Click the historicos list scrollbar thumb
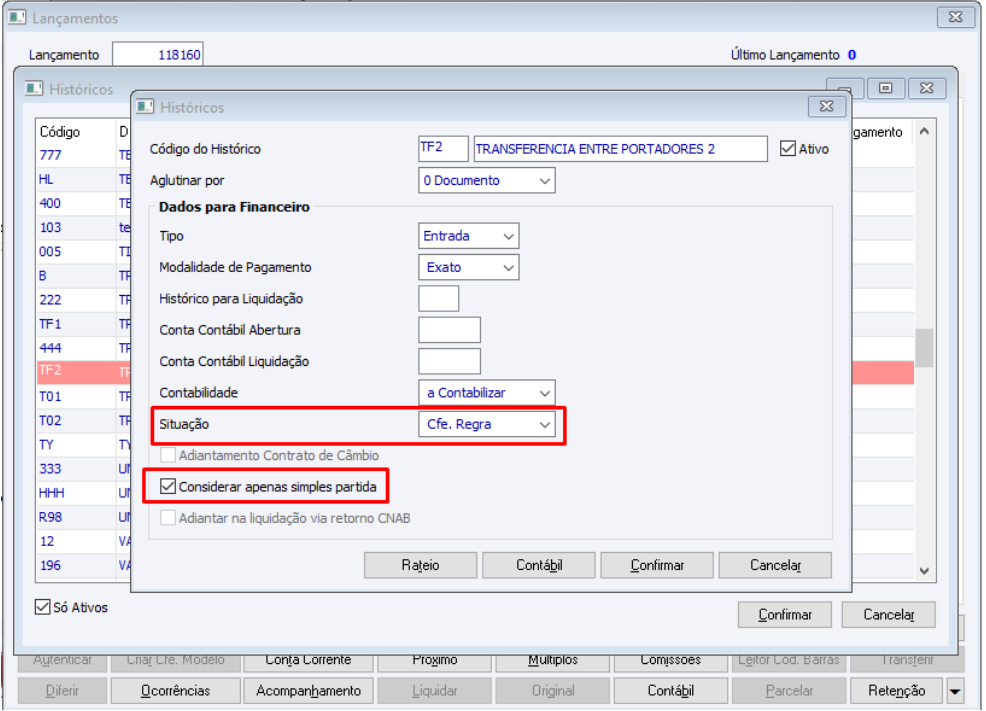Screen dimensions: 986x711 pyautogui.click(x=924, y=347)
